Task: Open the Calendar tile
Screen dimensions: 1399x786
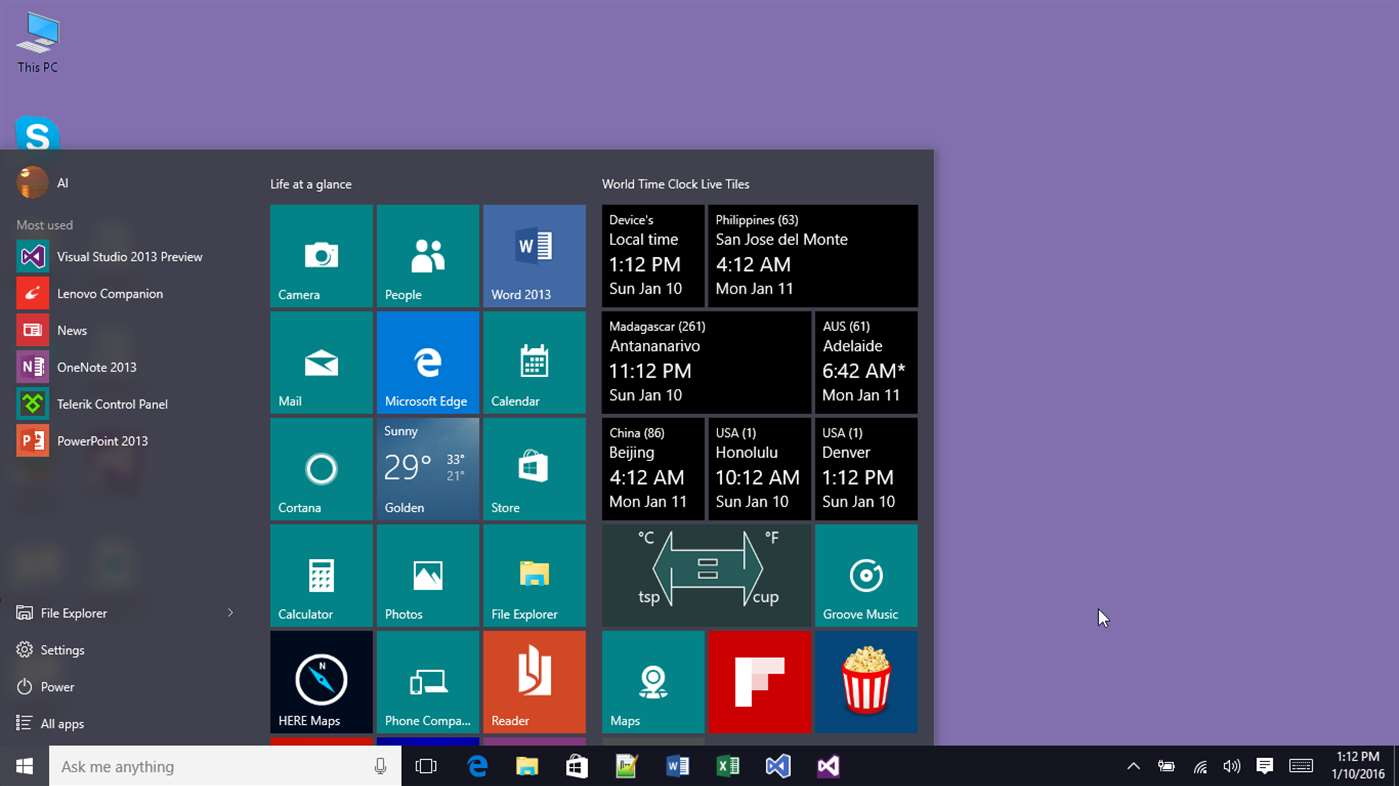Action: (534, 362)
